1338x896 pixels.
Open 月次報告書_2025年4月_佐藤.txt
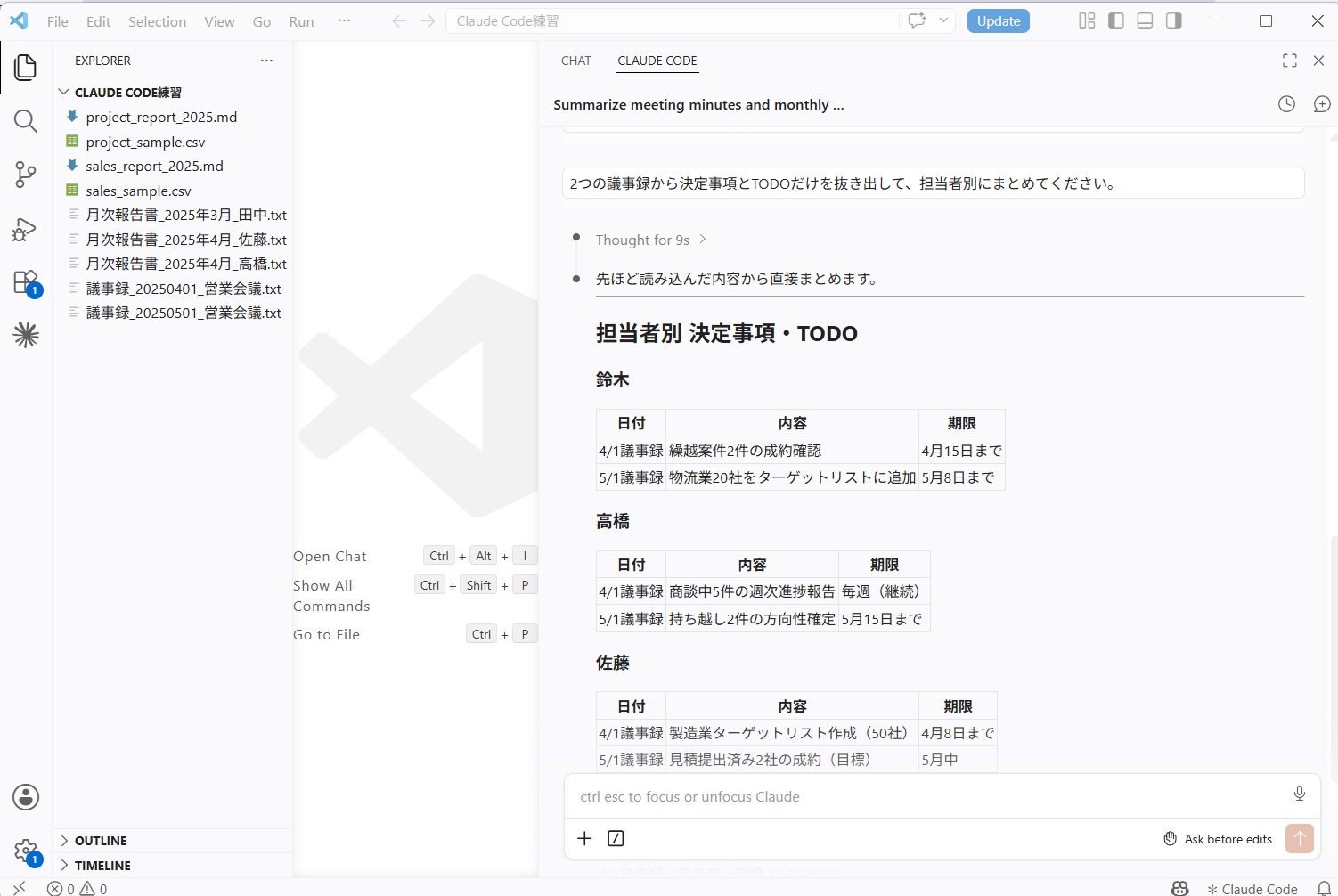[x=185, y=240]
